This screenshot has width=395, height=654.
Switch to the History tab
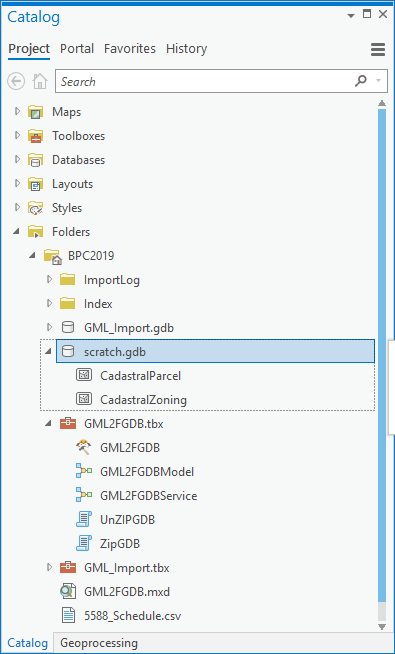pyautogui.click(x=186, y=49)
